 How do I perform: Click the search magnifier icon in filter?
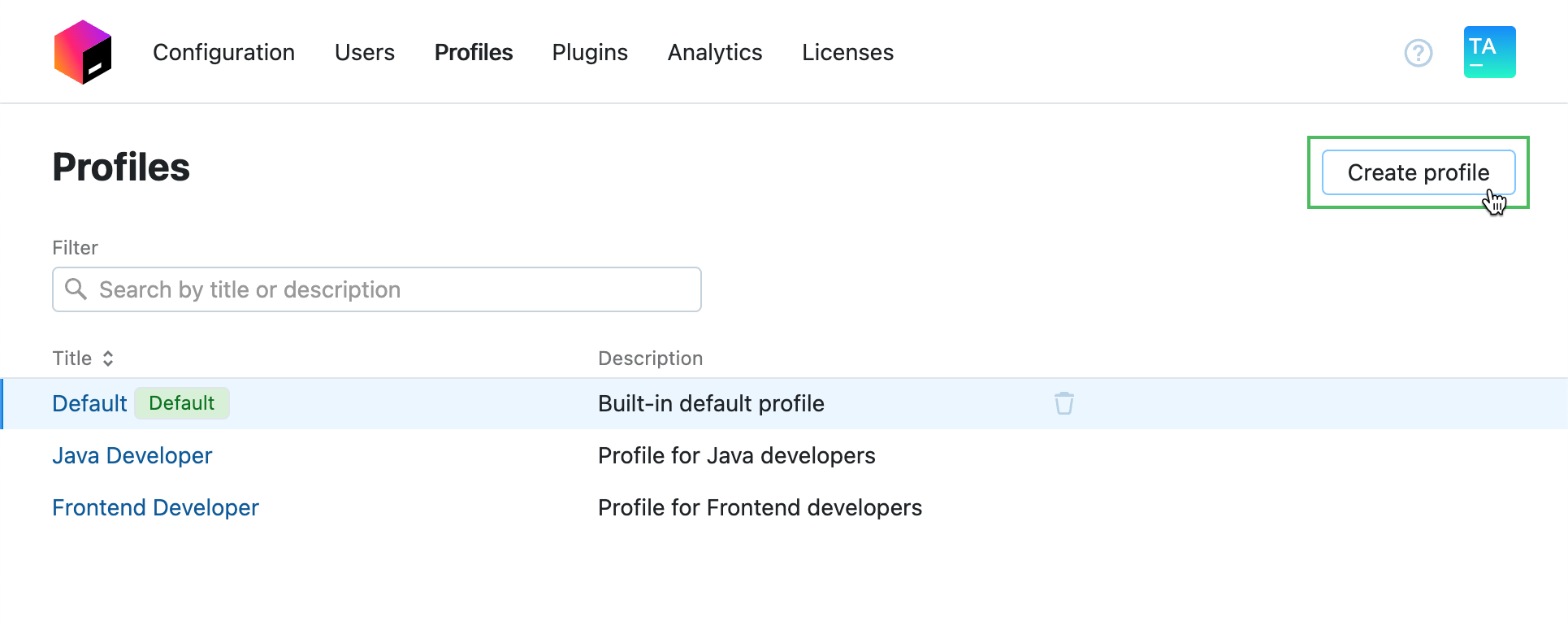click(76, 289)
